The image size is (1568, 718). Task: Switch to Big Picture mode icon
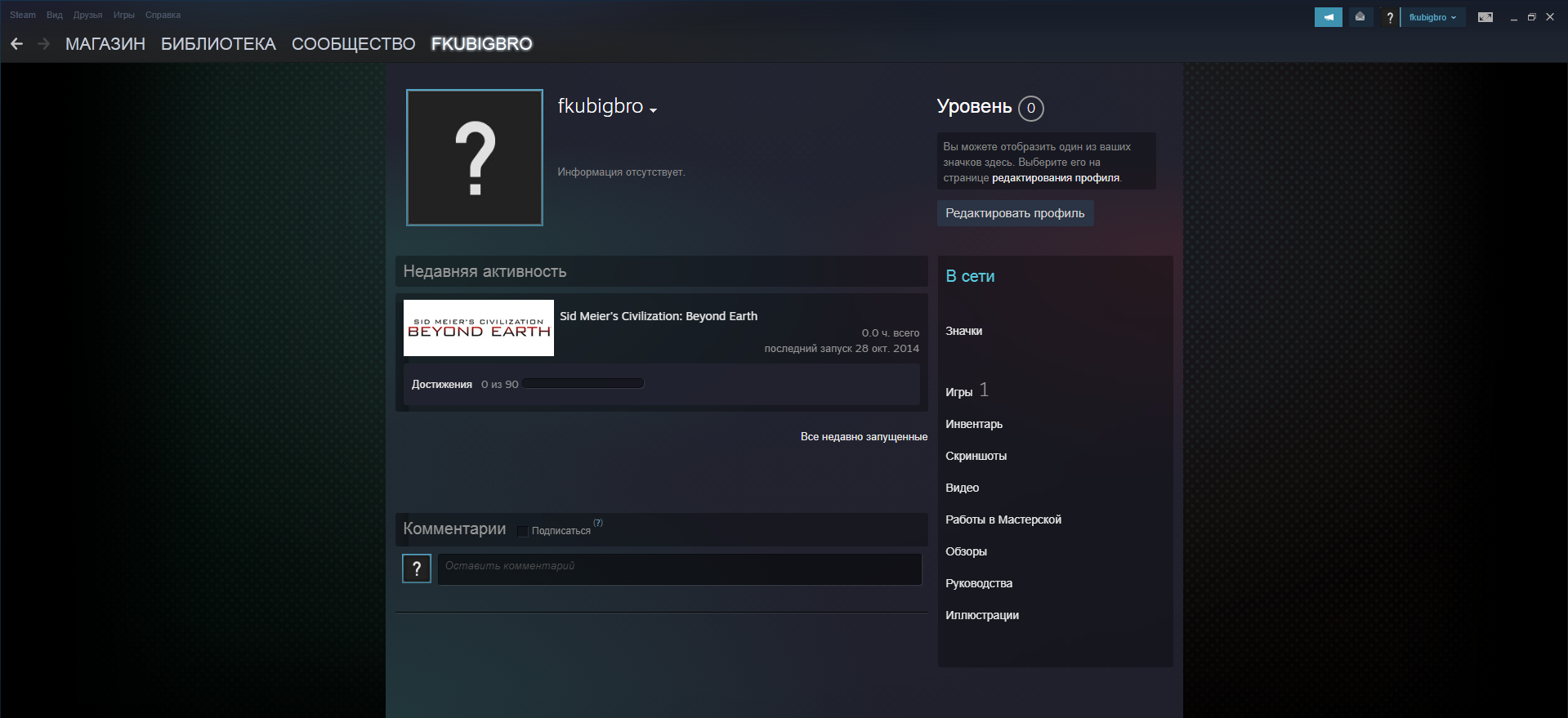[x=1485, y=17]
